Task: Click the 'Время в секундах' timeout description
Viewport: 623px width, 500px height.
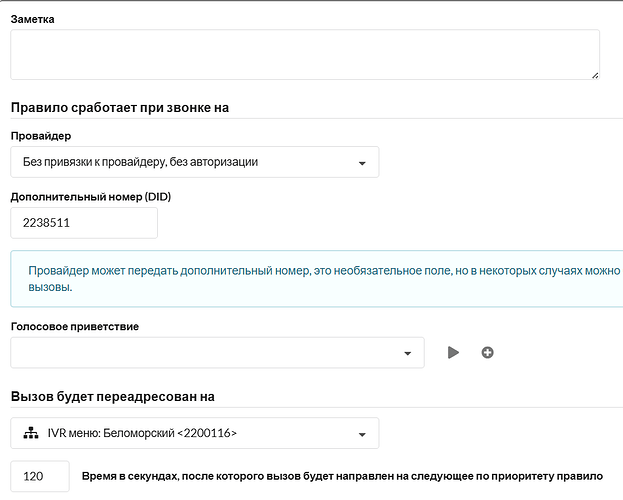Action: tap(342, 476)
